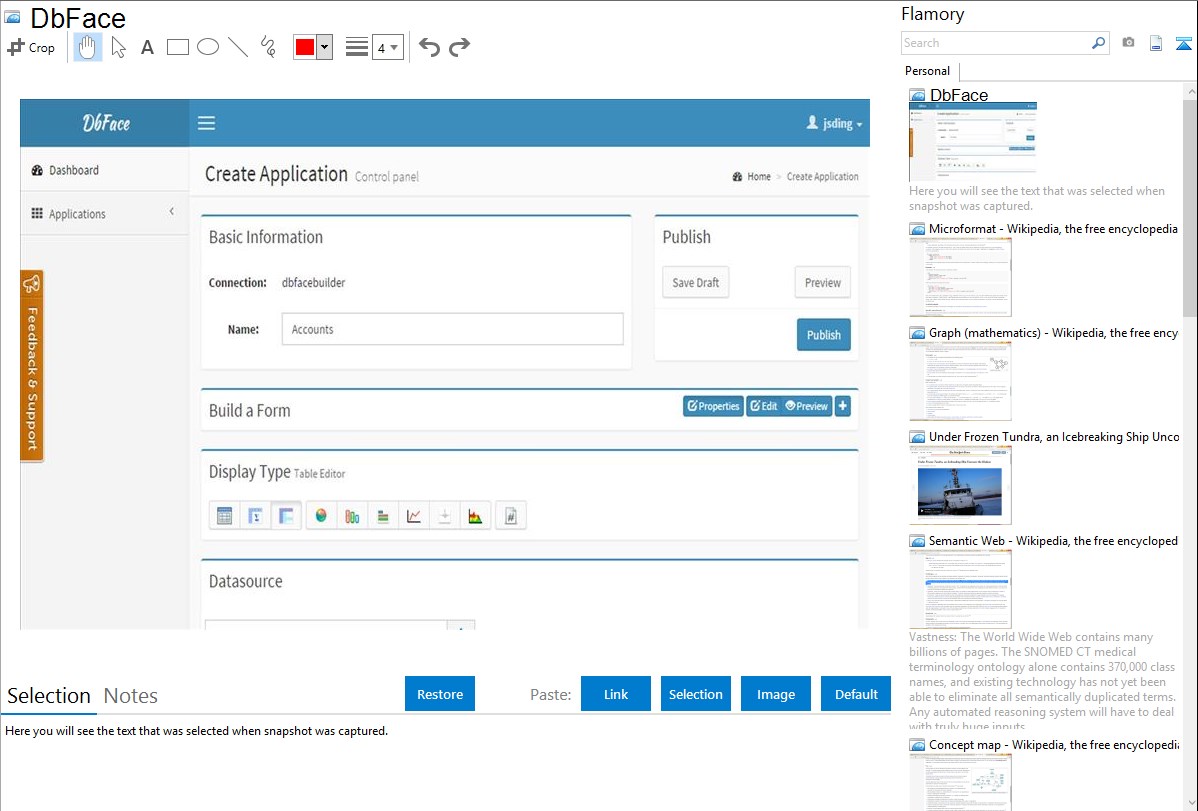This screenshot has height=811, width=1198.
Task: Choose the straight line tool
Action: pos(238,47)
